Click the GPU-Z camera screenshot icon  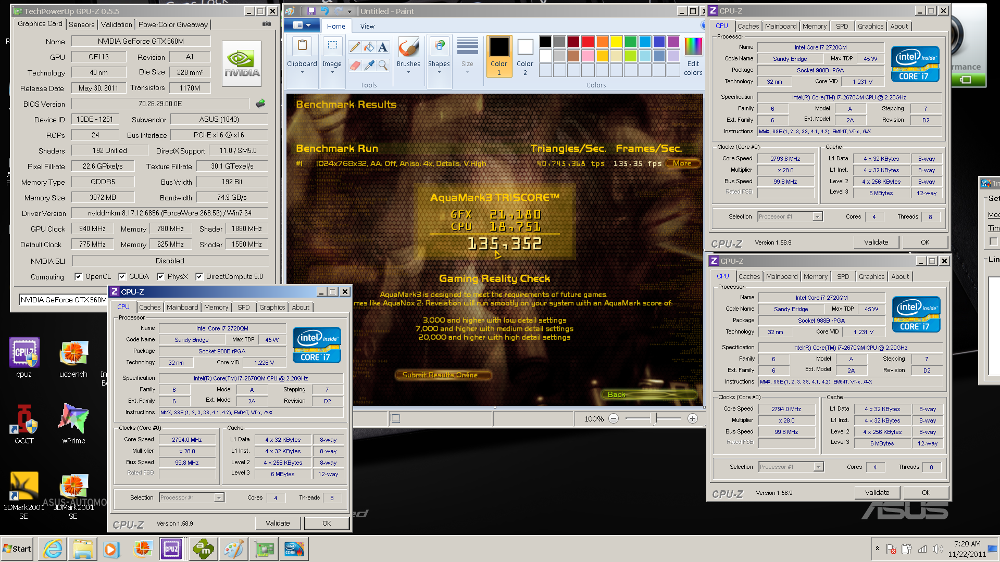(267, 24)
